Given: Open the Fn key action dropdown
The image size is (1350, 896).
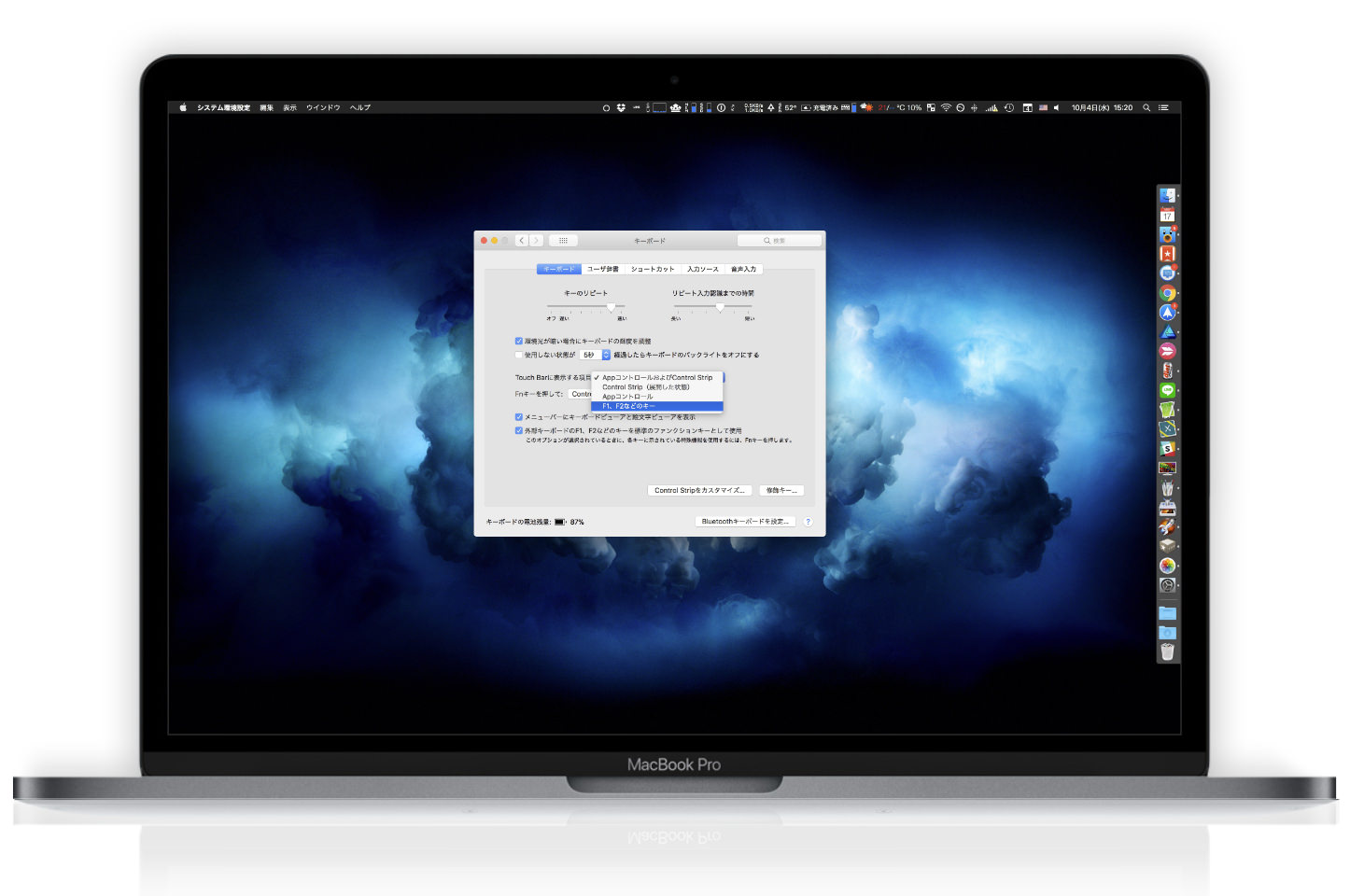Looking at the screenshot, I should [x=580, y=394].
